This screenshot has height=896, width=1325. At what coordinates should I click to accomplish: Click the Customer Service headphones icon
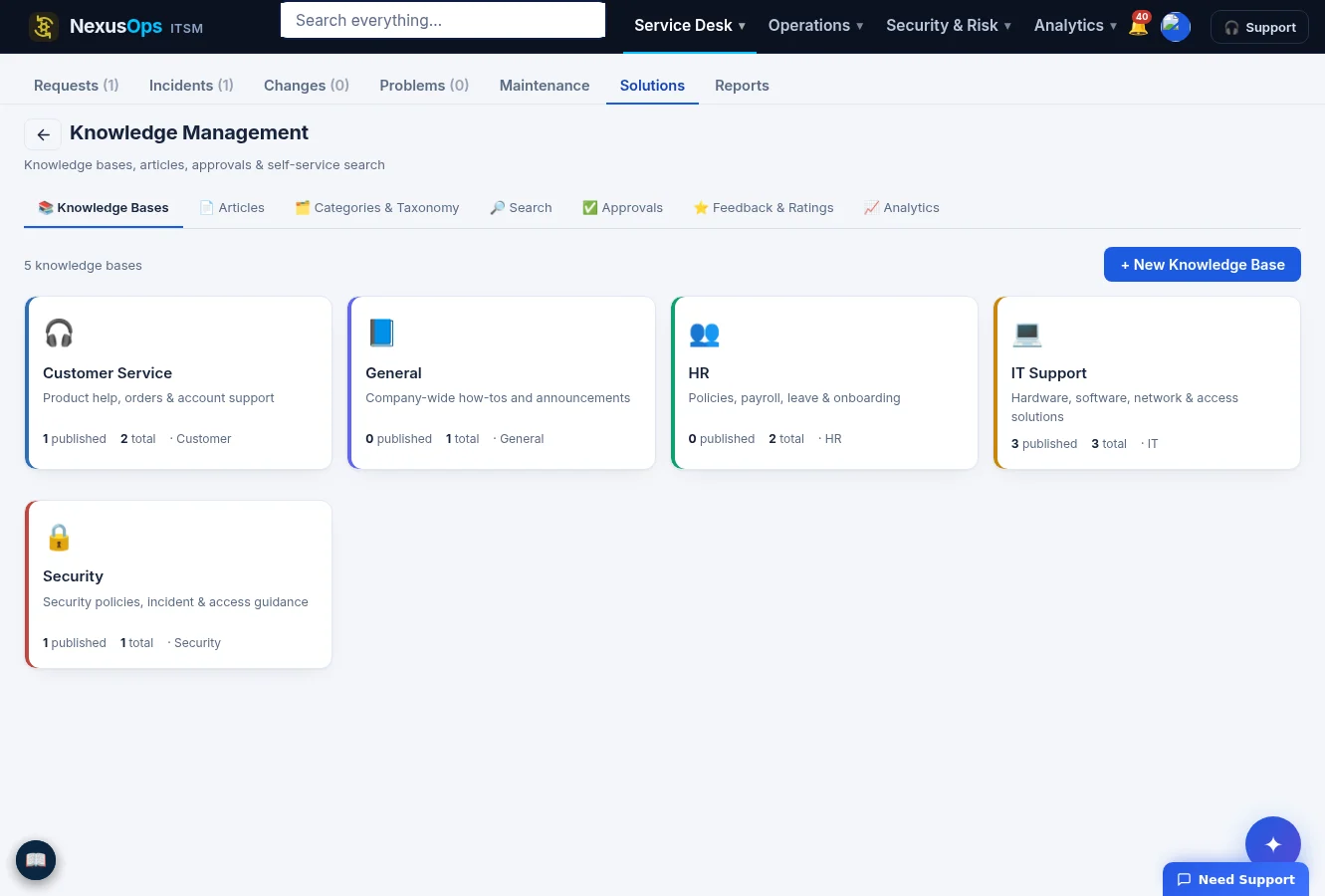[x=59, y=333]
